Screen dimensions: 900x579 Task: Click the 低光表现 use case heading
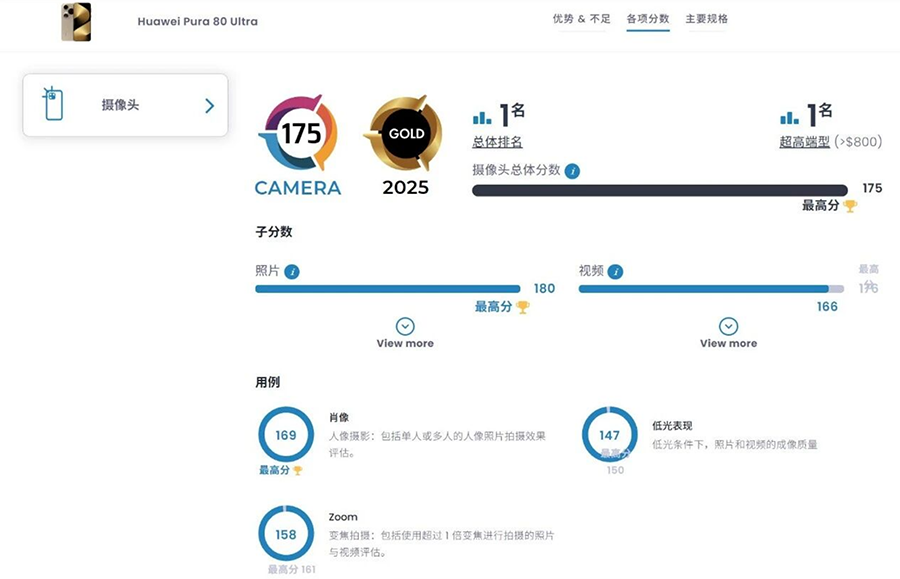(672, 426)
